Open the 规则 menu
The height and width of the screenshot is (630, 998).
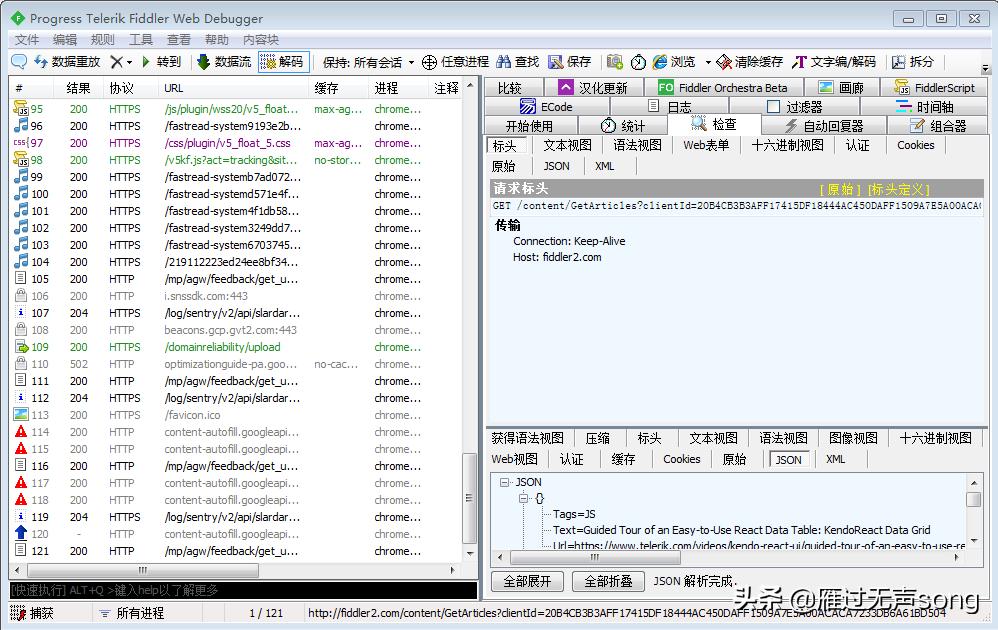(x=101, y=39)
